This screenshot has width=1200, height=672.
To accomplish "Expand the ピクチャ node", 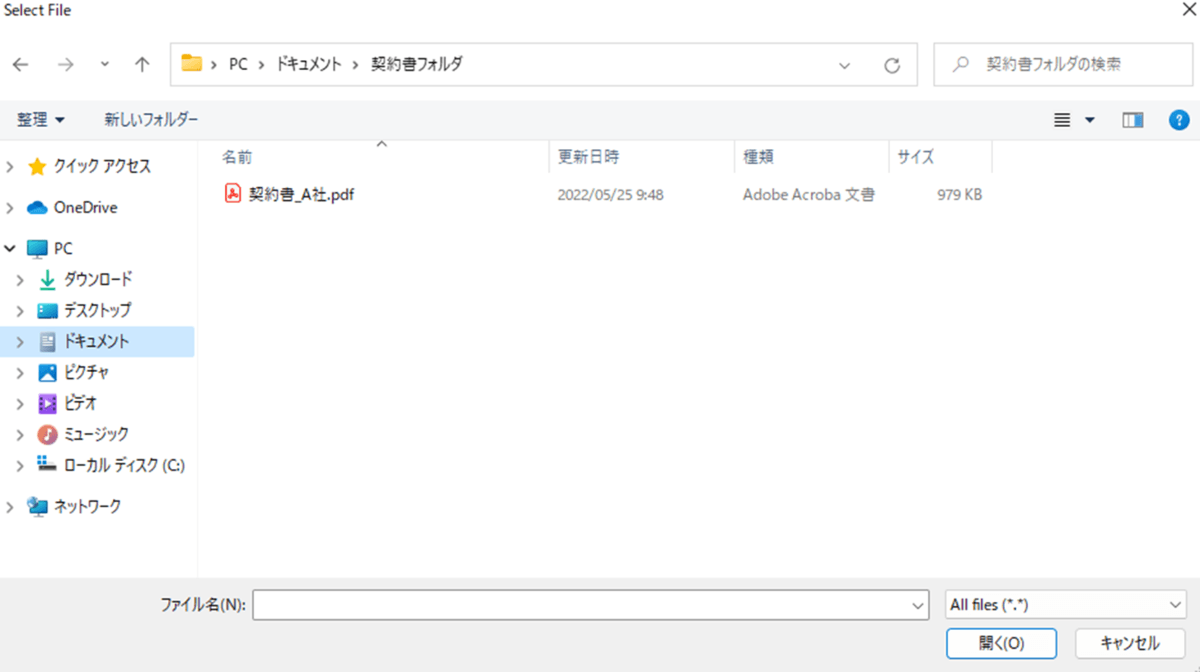I will click(x=21, y=373).
